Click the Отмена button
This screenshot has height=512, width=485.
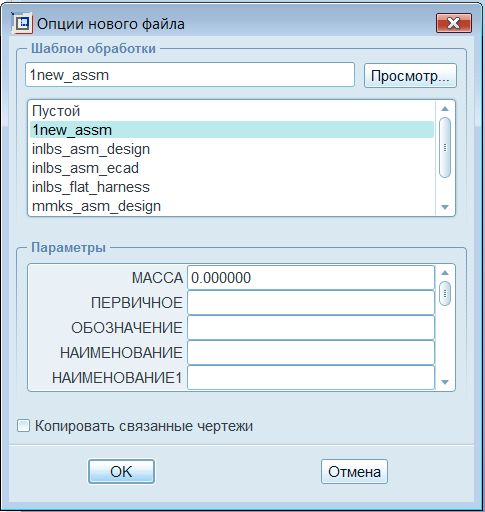[x=354, y=471]
